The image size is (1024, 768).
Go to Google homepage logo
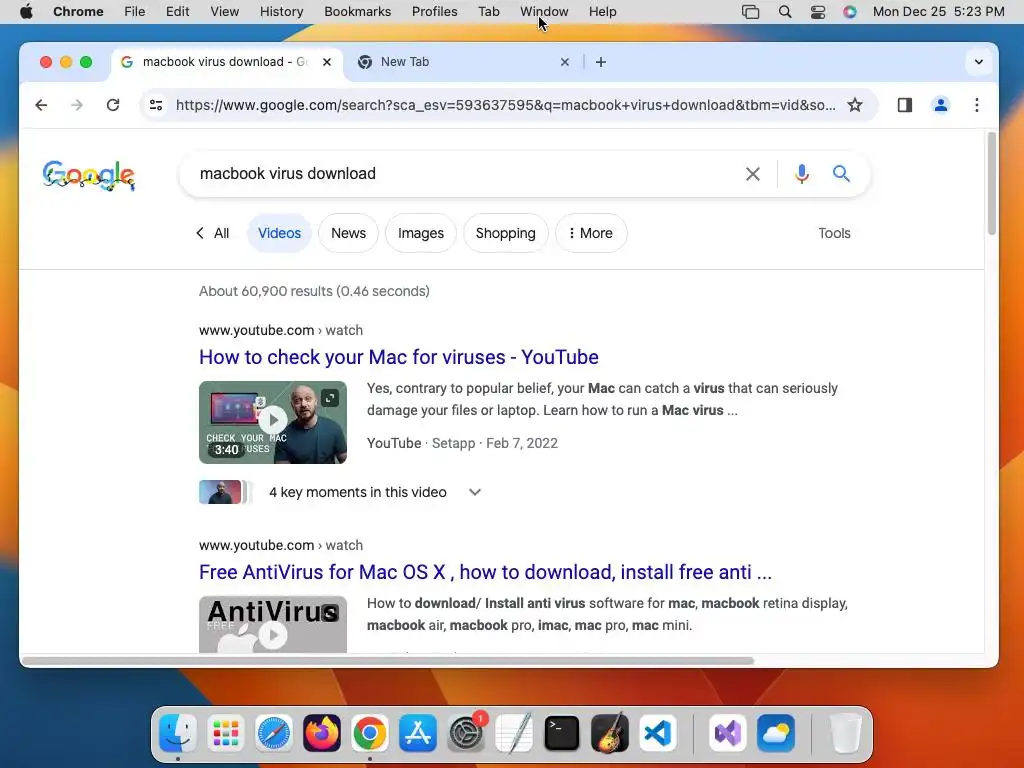tap(89, 175)
